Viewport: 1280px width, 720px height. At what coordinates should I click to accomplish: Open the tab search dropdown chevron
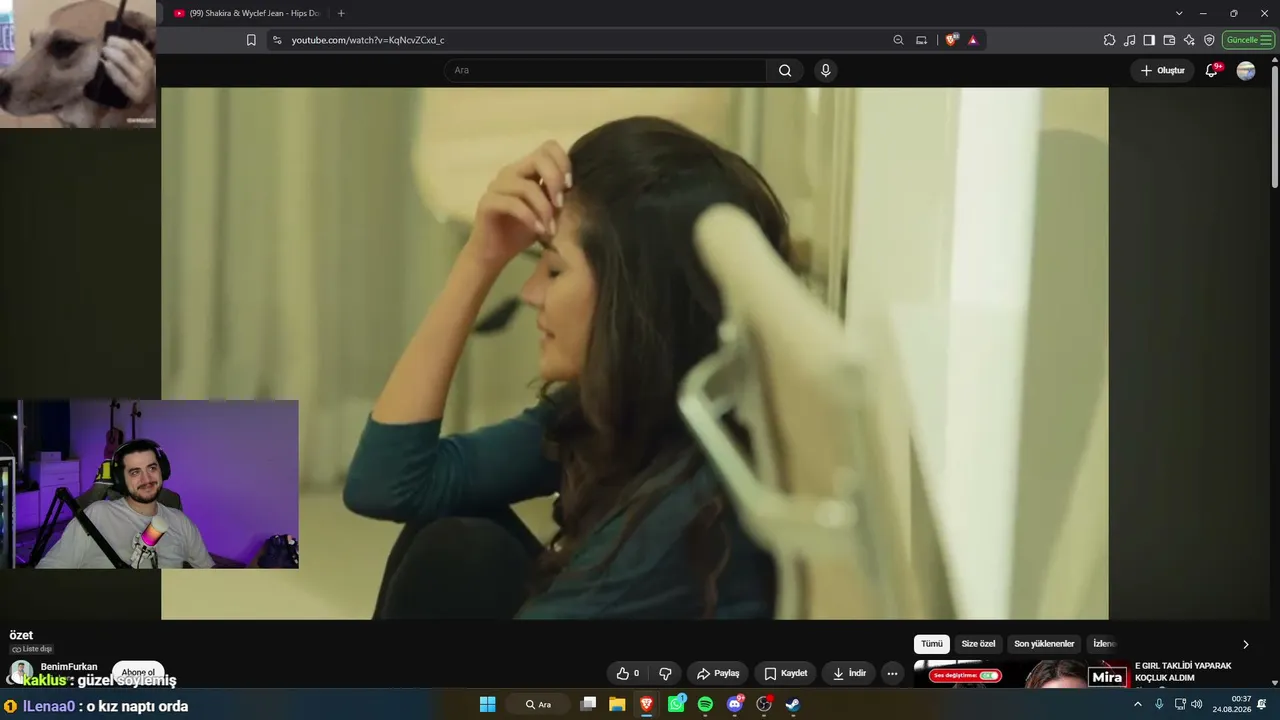(1179, 13)
